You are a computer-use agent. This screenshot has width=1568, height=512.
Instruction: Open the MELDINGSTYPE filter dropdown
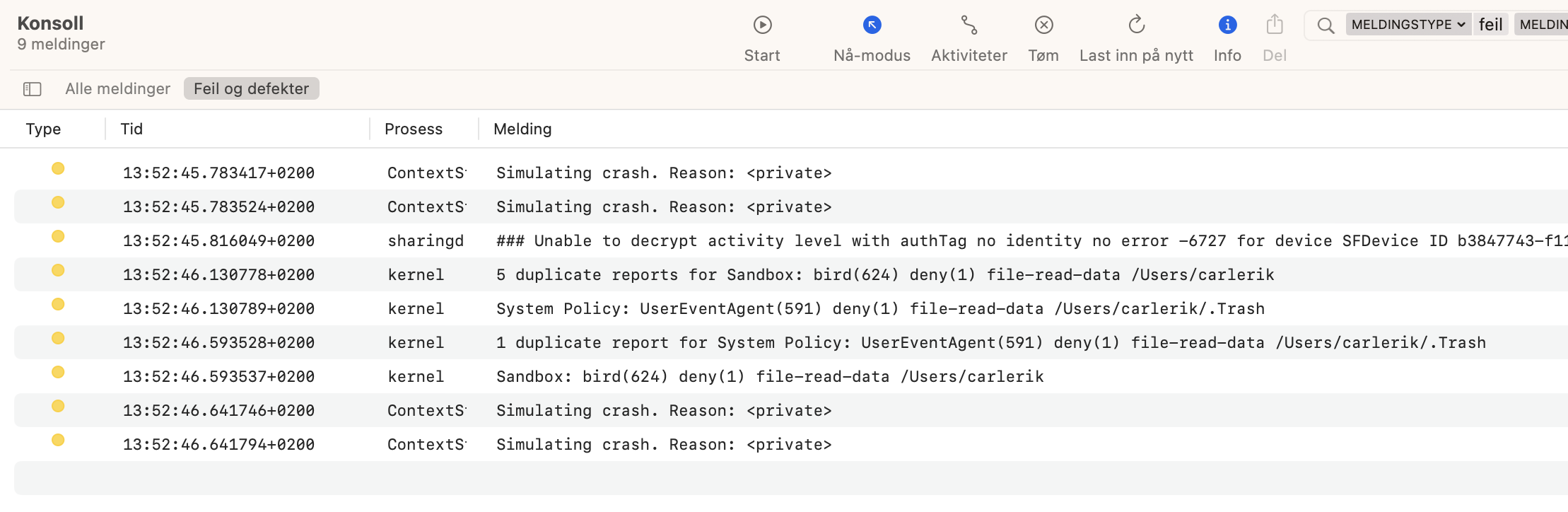tap(1408, 25)
